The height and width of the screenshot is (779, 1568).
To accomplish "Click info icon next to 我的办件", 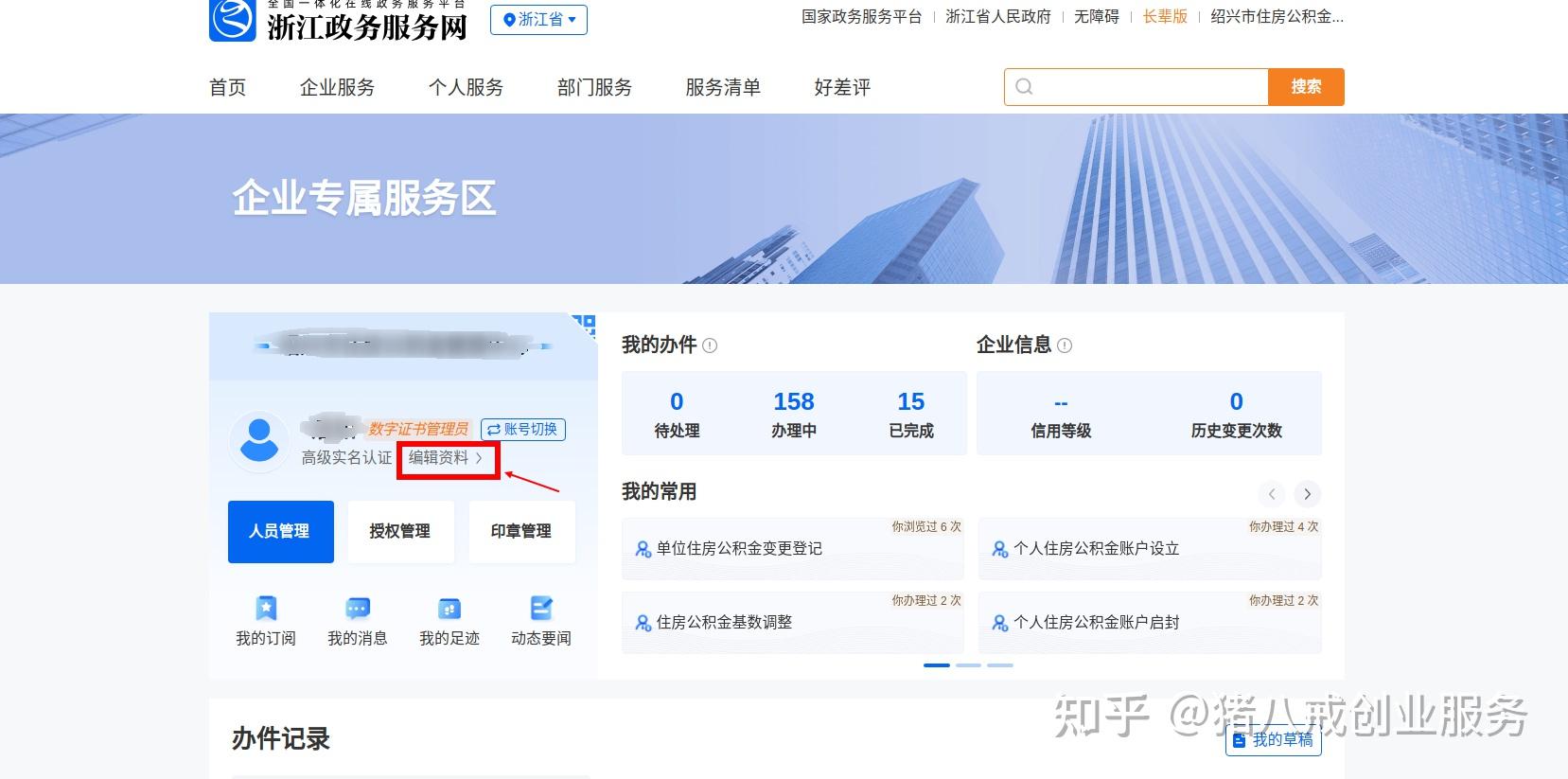I will pyautogui.click(x=710, y=345).
